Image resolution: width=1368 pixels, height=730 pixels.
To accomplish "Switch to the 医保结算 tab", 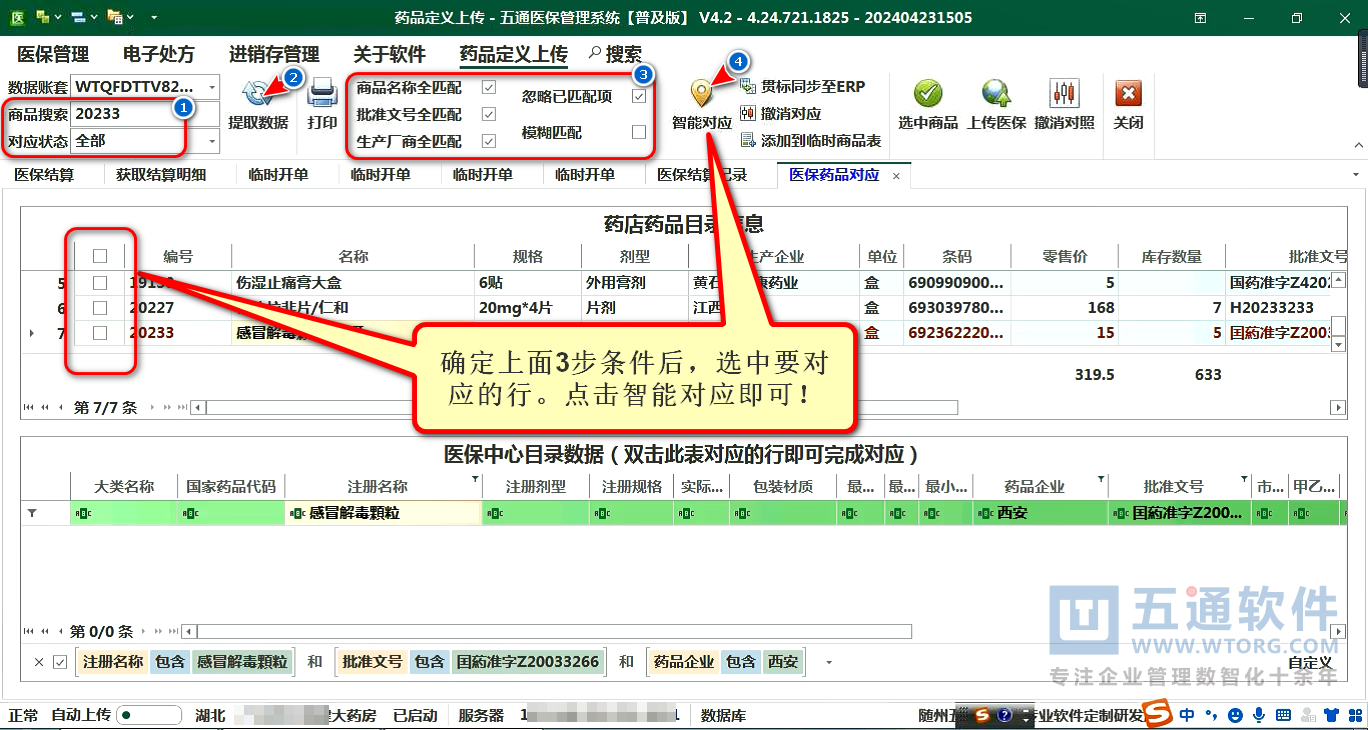I will click(x=44, y=174).
